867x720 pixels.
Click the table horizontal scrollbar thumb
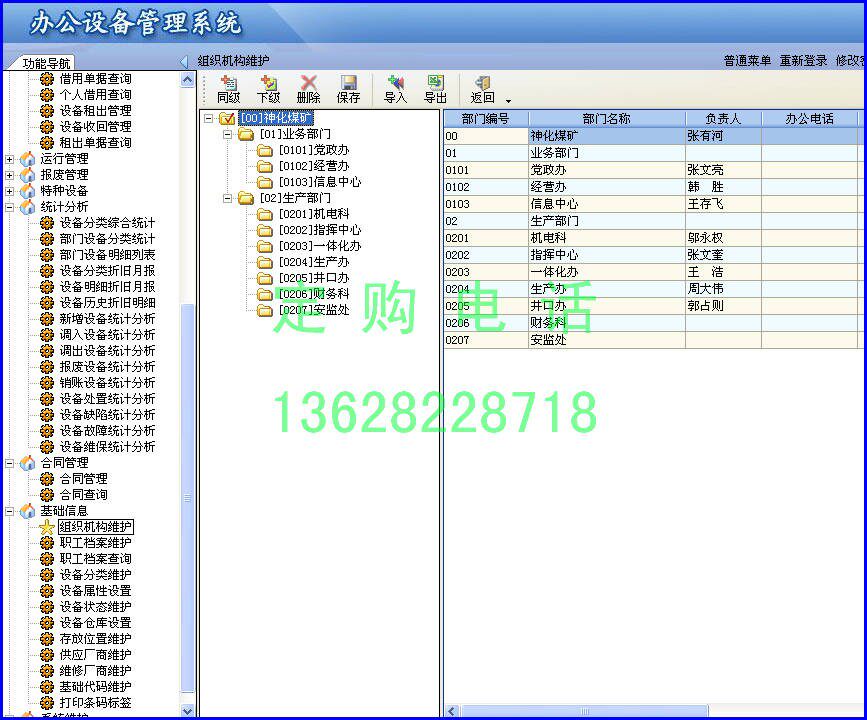584,712
